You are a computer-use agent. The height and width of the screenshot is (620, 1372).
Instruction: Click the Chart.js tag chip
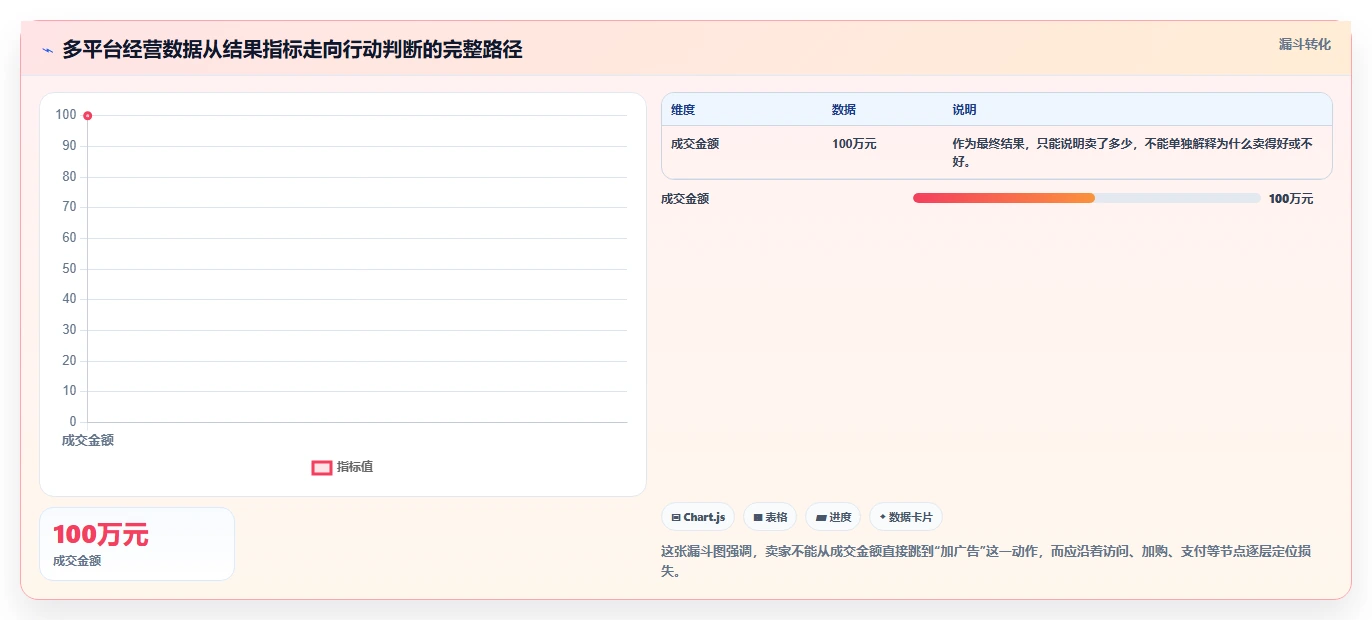click(x=698, y=517)
